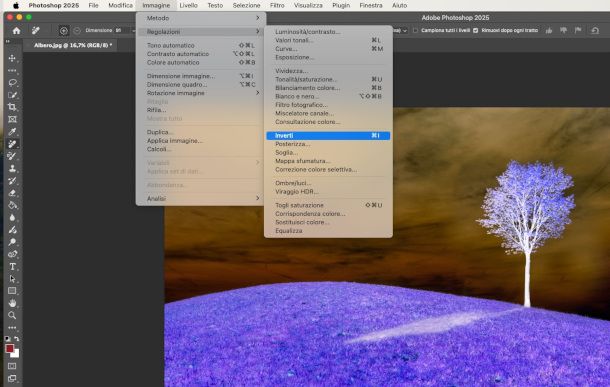Select the Rectangle shape tool
The width and height of the screenshot is (610, 387).
[12, 291]
